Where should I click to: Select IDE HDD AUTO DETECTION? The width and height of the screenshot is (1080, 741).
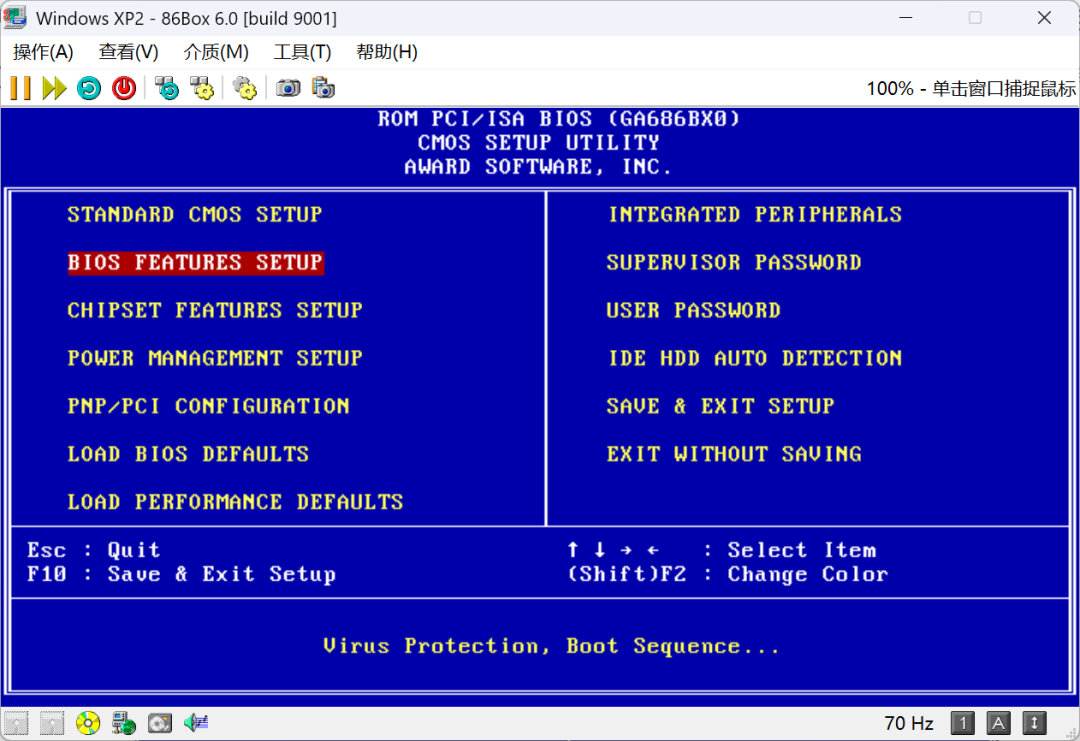click(x=755, y=358)
